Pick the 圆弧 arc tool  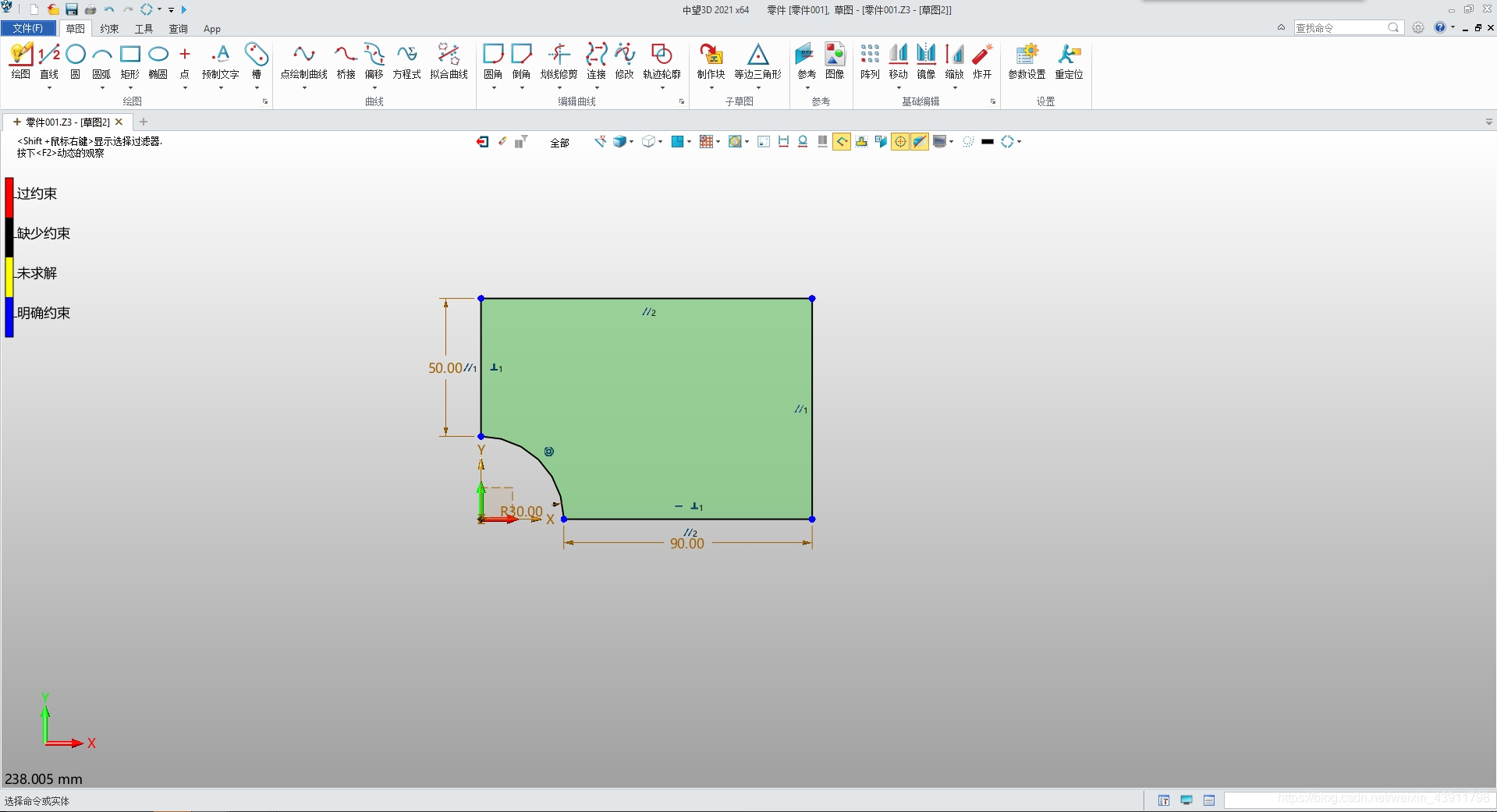(x=101, y=61)
